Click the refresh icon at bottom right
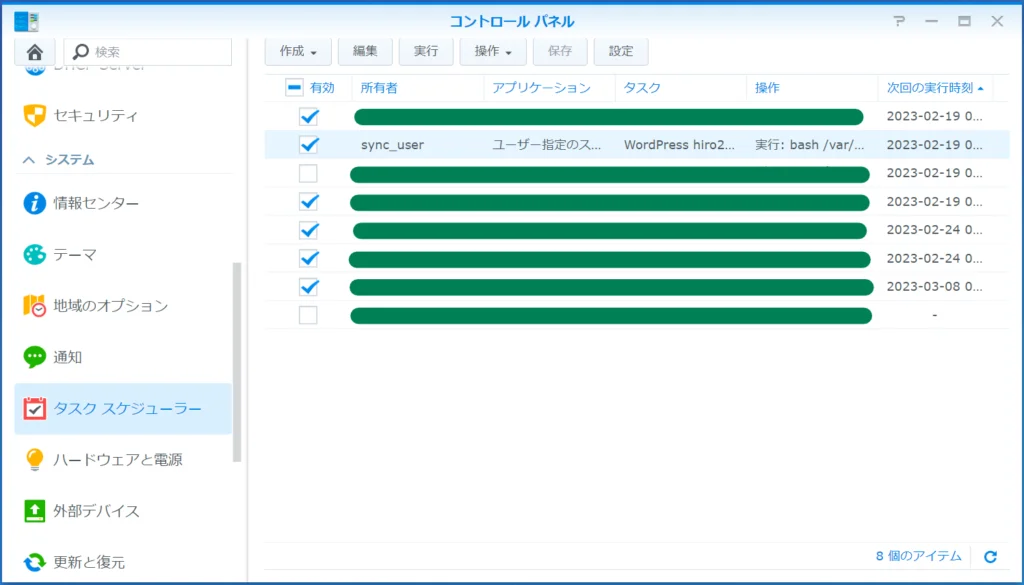1024x585 pixels. (x=990, y=556)
